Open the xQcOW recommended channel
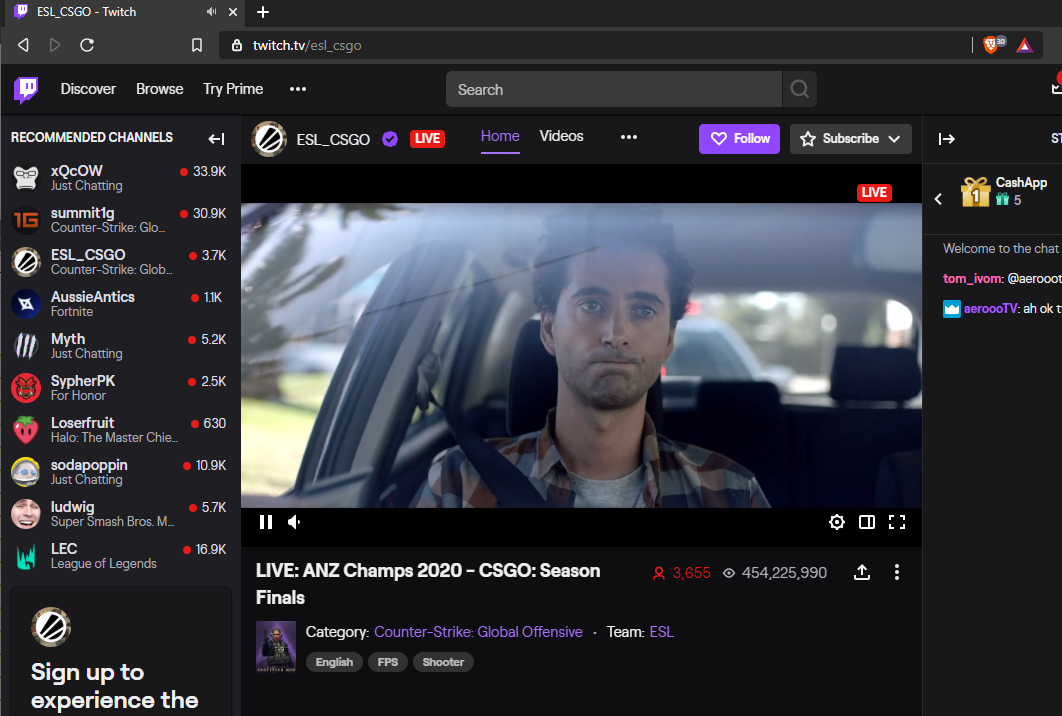This screenshot has width=1062, height=716. [x=121, y=177]
